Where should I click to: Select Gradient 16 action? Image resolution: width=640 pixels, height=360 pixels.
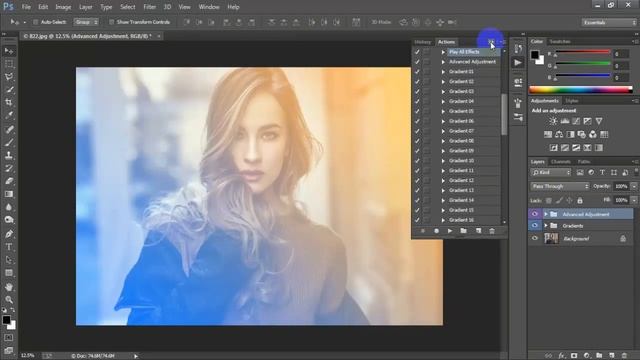[461, 220]
